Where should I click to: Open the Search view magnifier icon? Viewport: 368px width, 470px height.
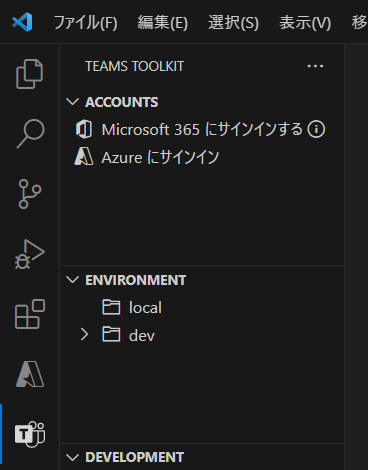(30, 133)
